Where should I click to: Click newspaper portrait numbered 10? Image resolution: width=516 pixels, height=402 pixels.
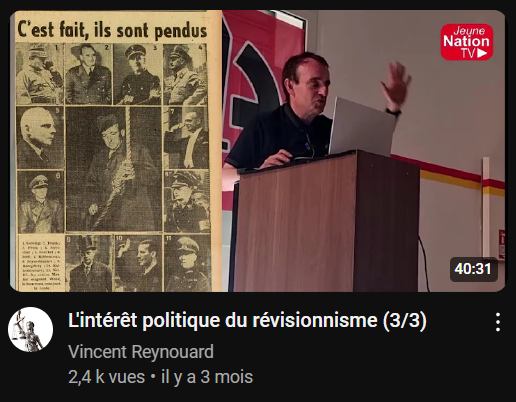[138, 263]
